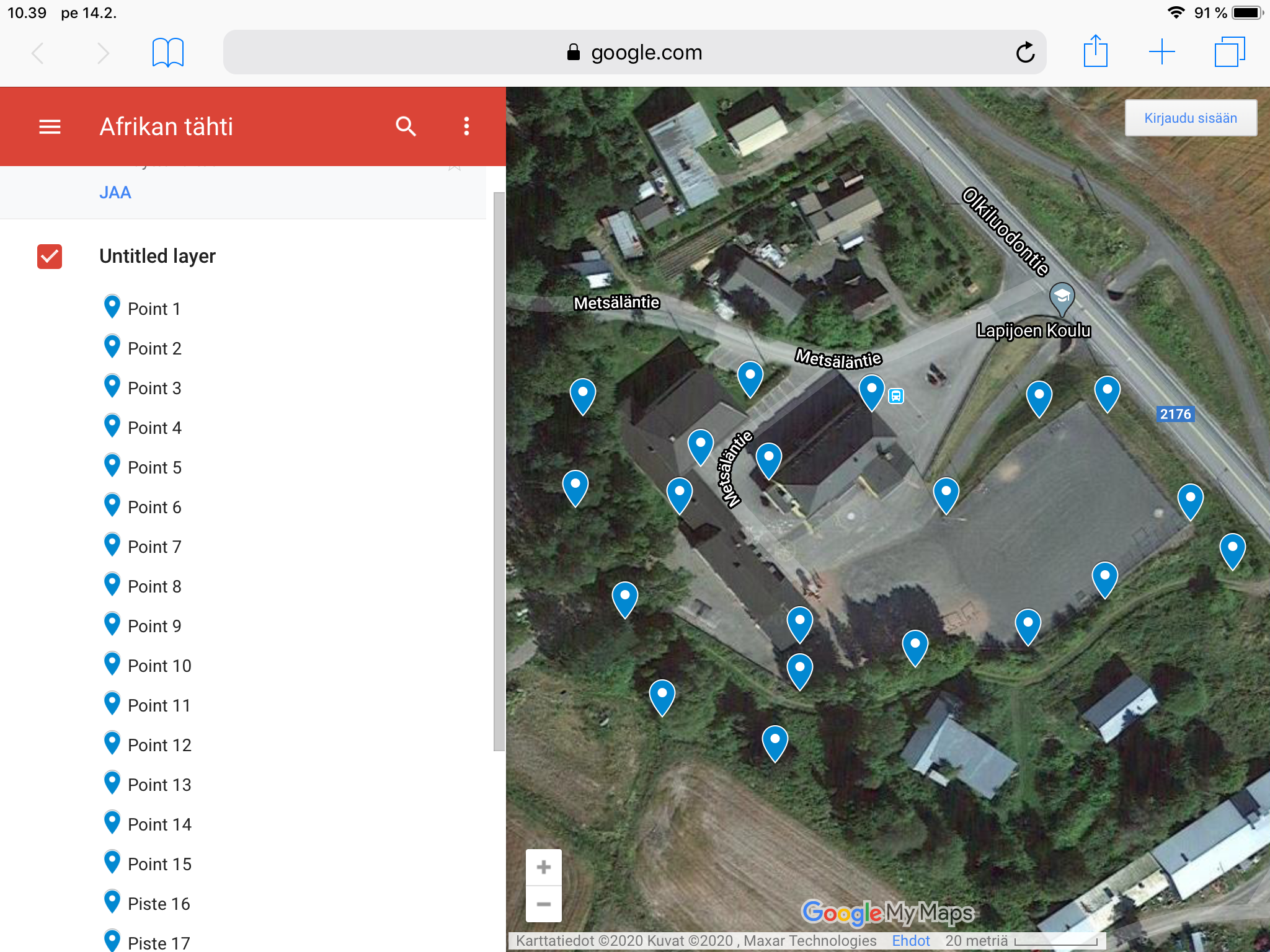Click the bus stop icon on map
The width and height of the screenshot is (1270, 952).
pyautogui.click(x=896, y=396)
